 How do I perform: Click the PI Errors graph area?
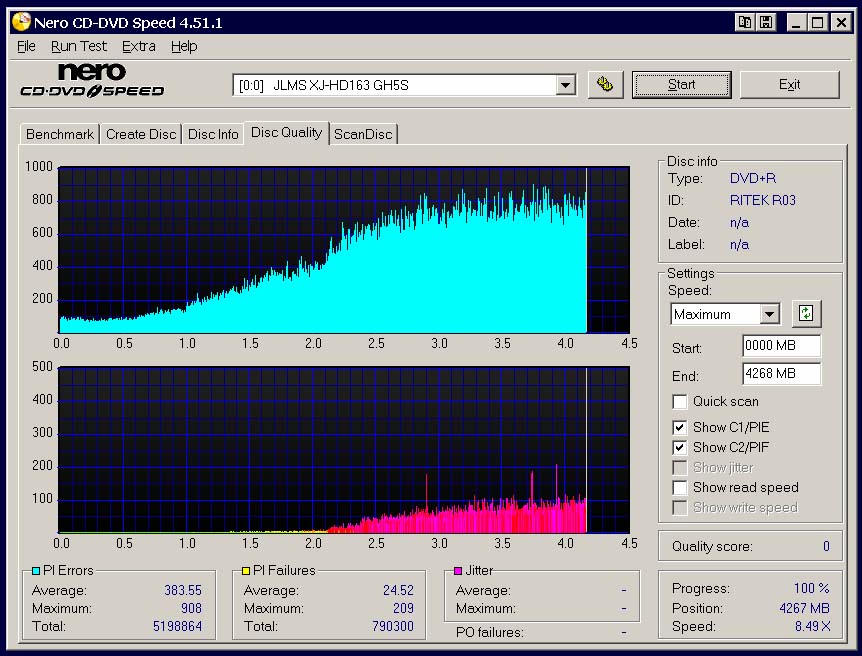[344, 250]
